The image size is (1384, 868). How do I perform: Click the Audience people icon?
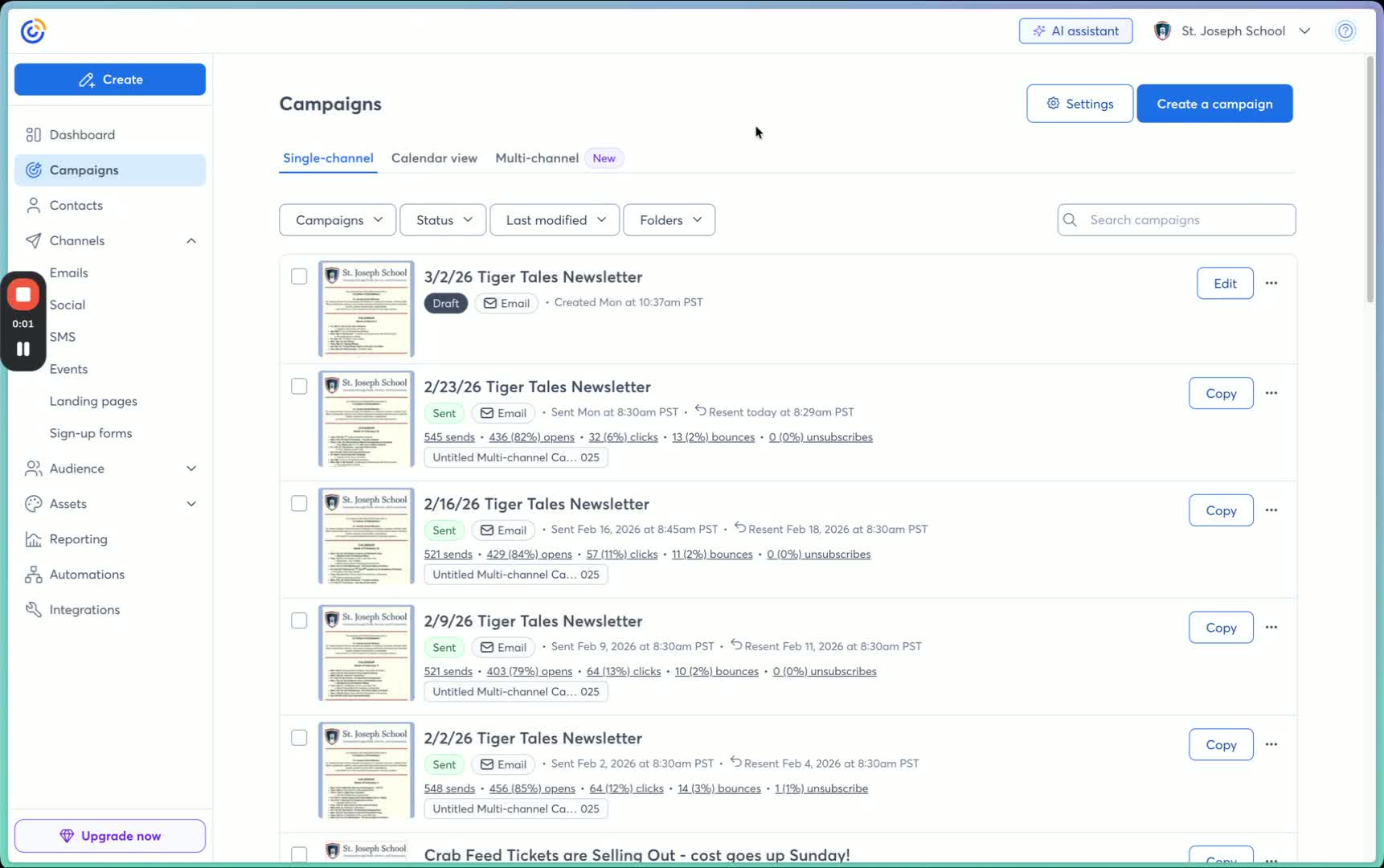click(x=33, y=469)
